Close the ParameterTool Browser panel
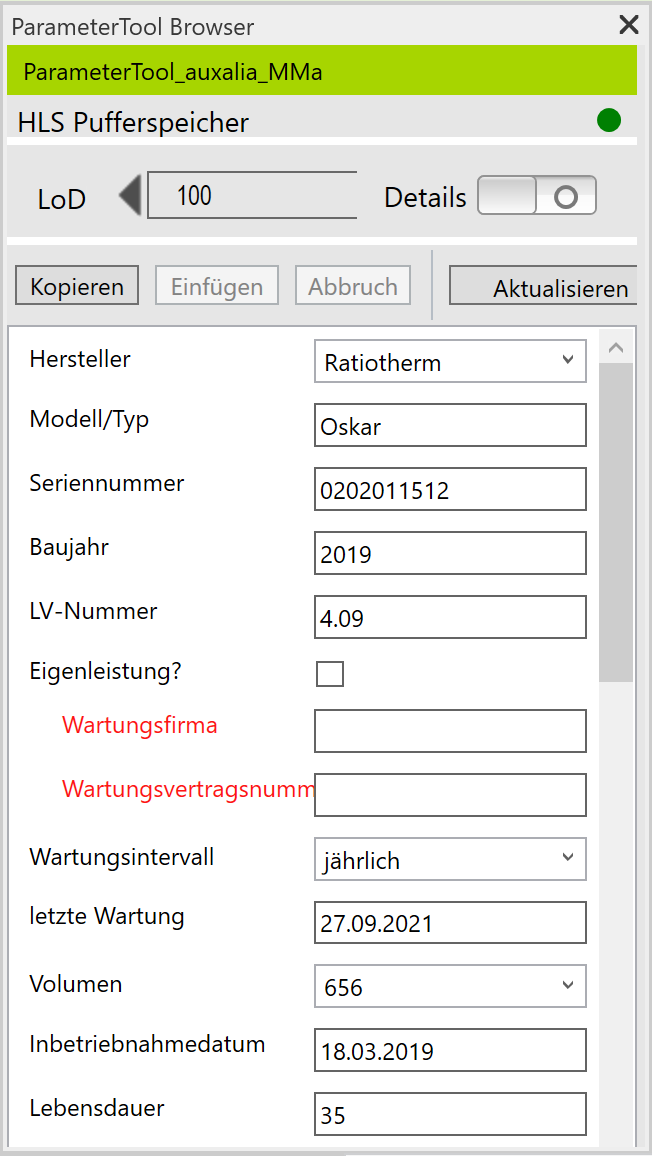652x1156 pixels. pos(628,25)
